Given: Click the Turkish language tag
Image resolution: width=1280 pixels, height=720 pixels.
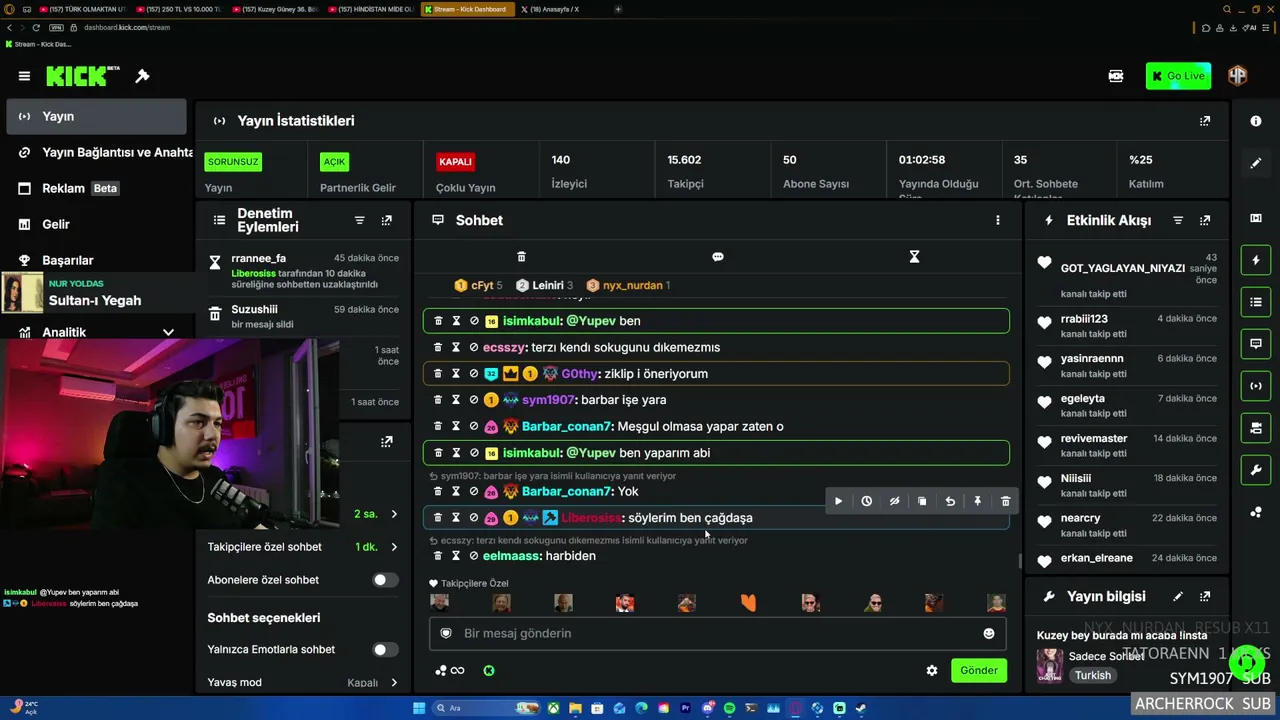Looking at the screenshot, I should [1093, 675].
